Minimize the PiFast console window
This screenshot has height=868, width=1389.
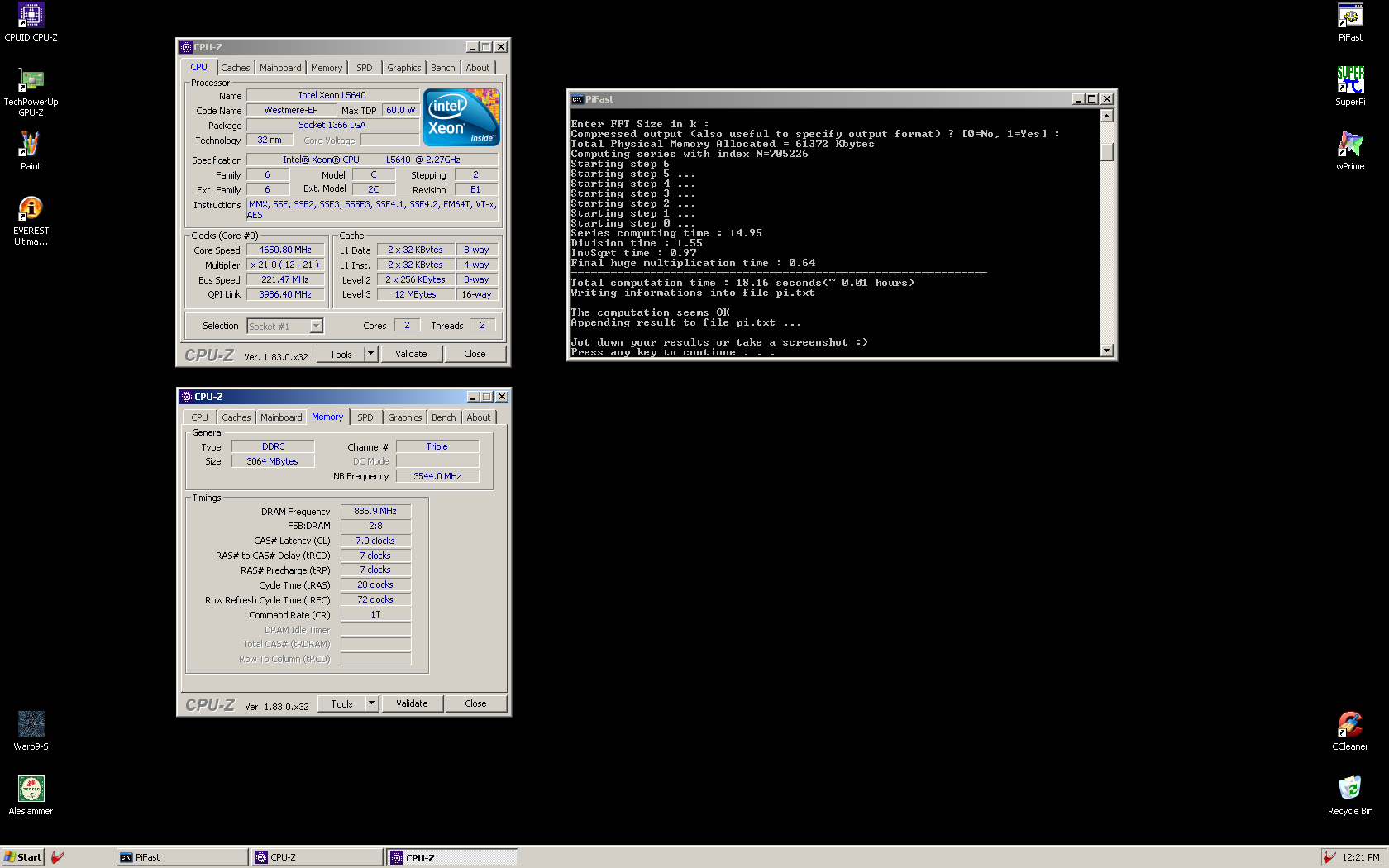tap(1078, 99)
